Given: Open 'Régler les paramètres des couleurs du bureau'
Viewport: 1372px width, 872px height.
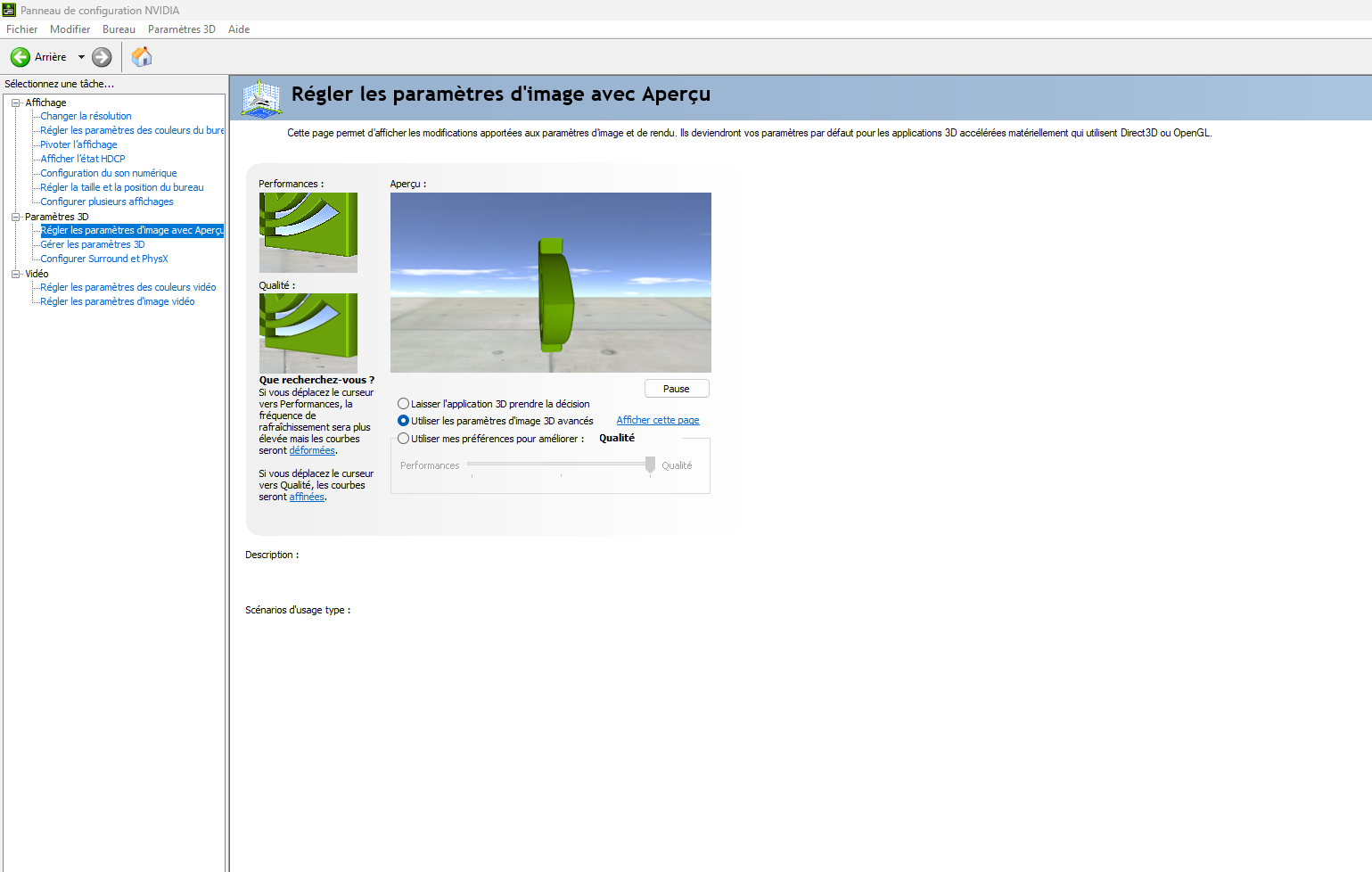Looking at the screenshot, I should pos(132,130).
